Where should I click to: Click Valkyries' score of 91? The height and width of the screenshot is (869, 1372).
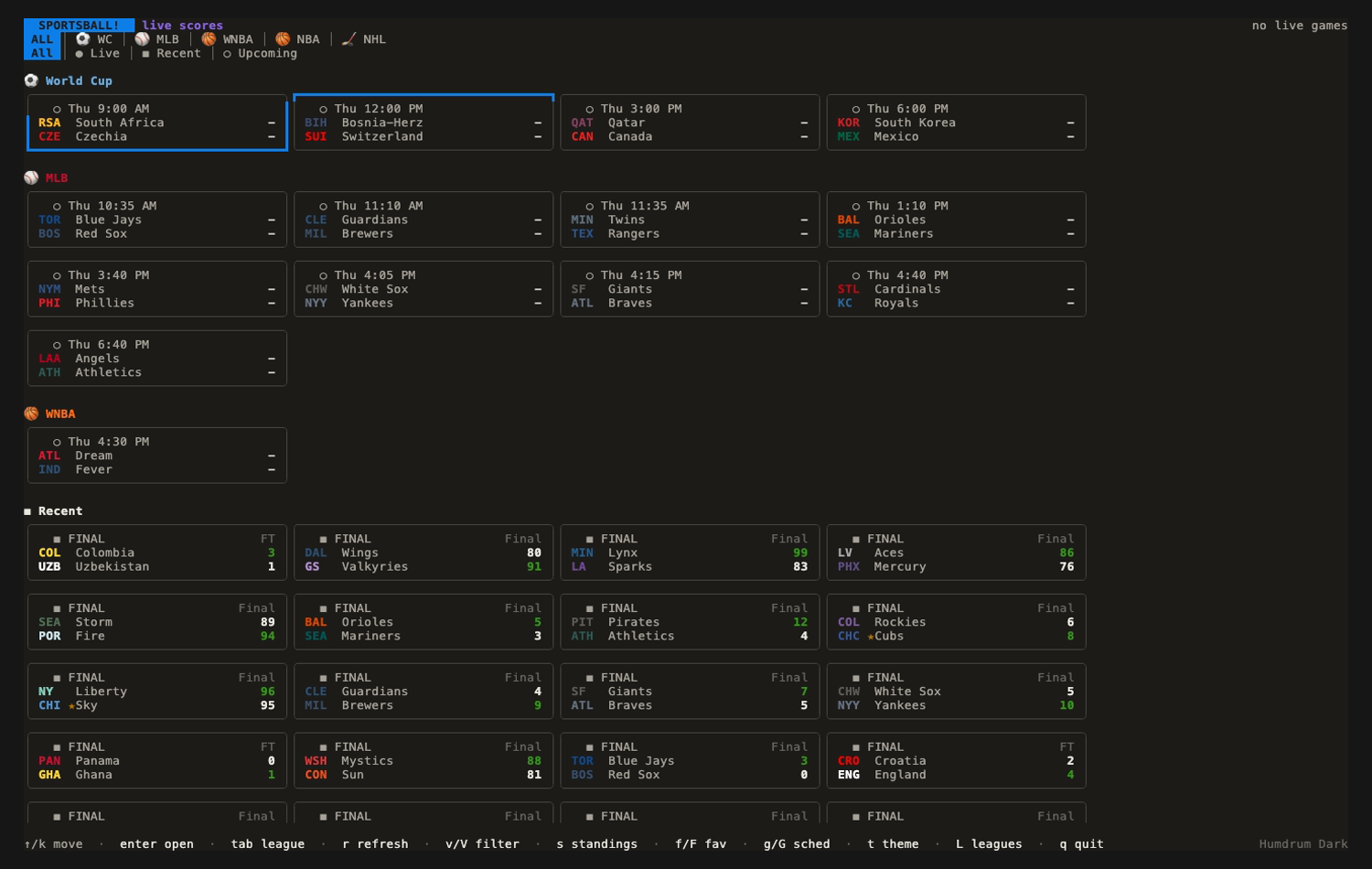pyautogui.click(x=534, y=567)
